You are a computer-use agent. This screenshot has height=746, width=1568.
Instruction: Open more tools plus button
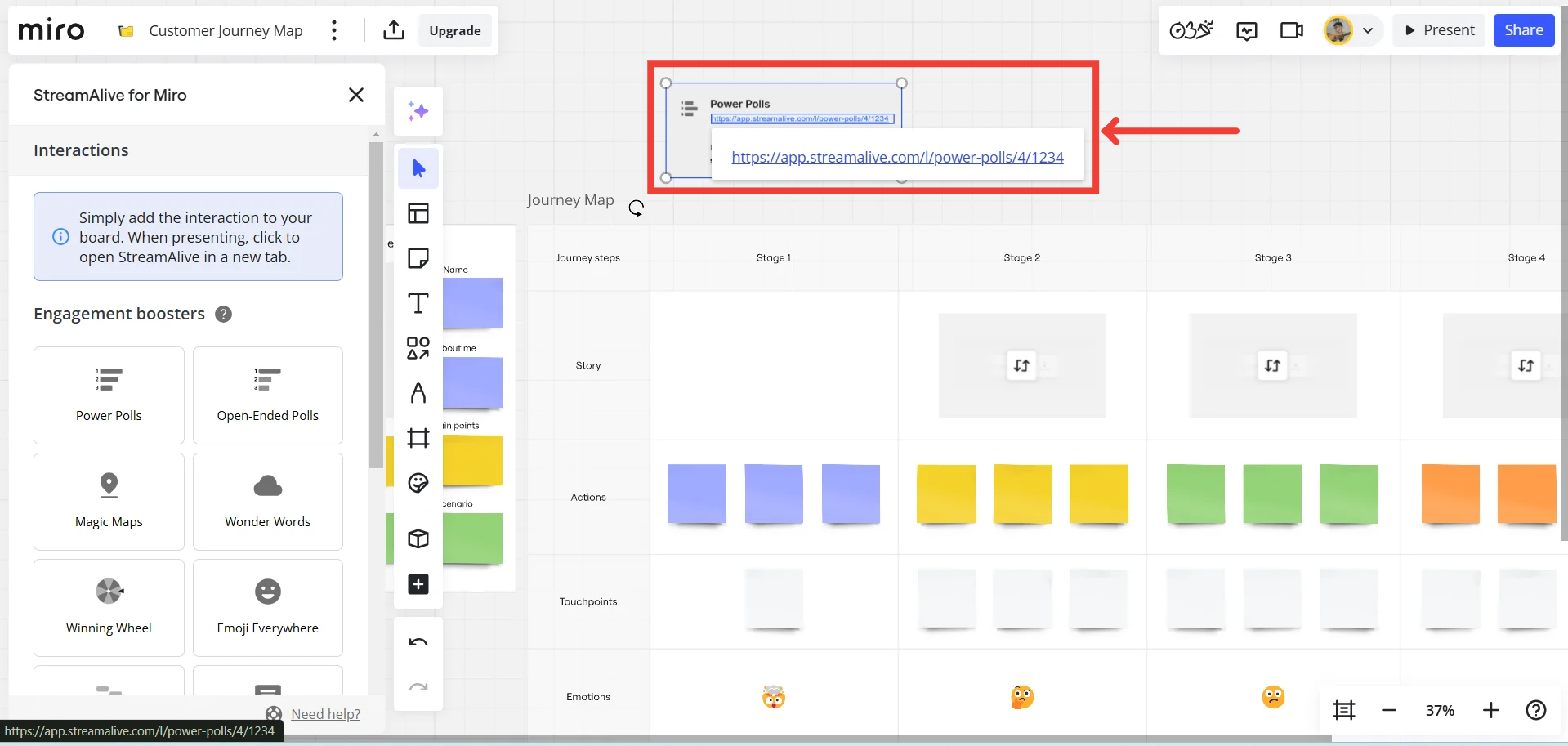418,584
